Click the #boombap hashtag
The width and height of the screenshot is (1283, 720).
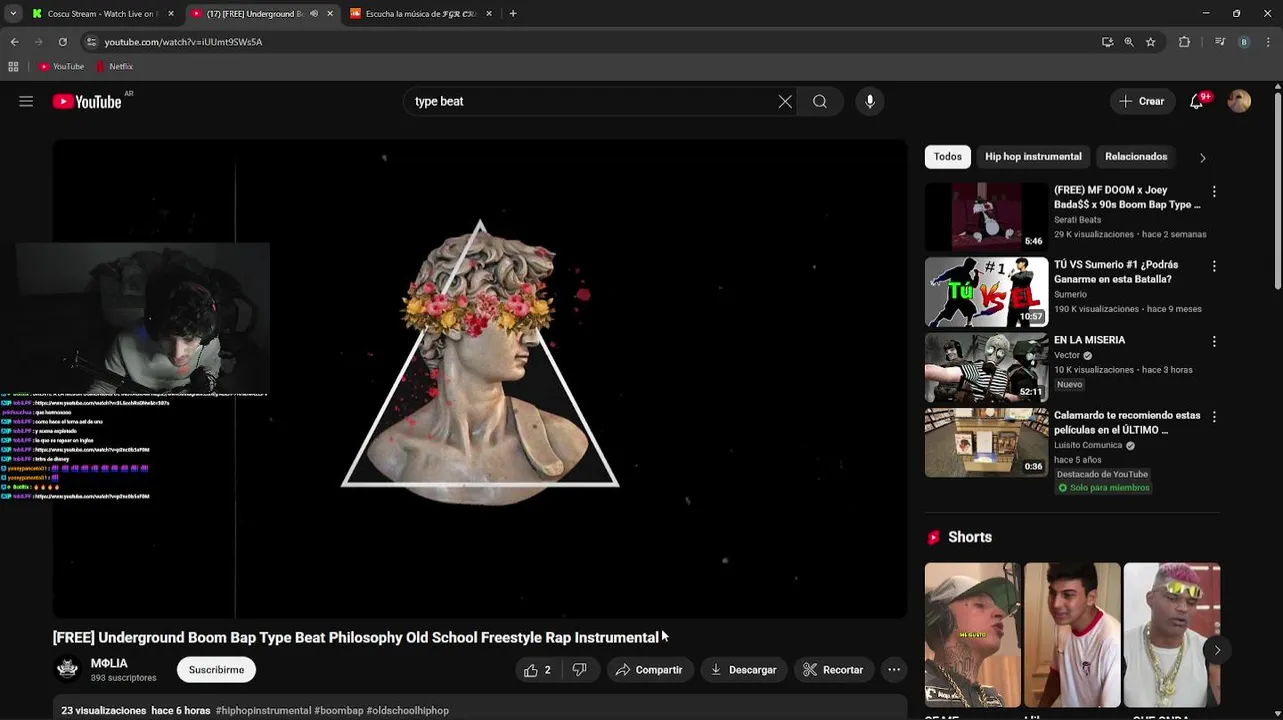pyautogui.click(x=339, y=711)
